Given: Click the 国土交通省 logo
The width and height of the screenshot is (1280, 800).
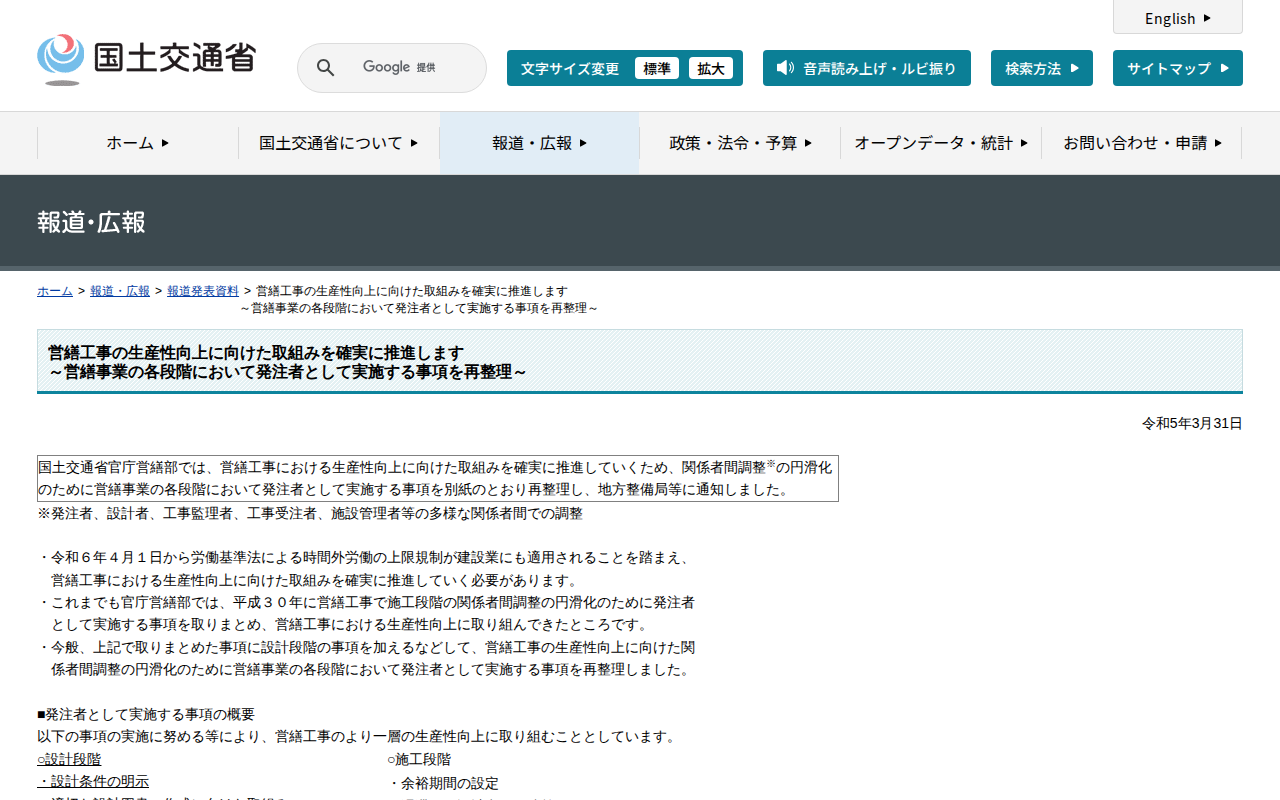Looking at the screenshot, I should coord(146,60).
